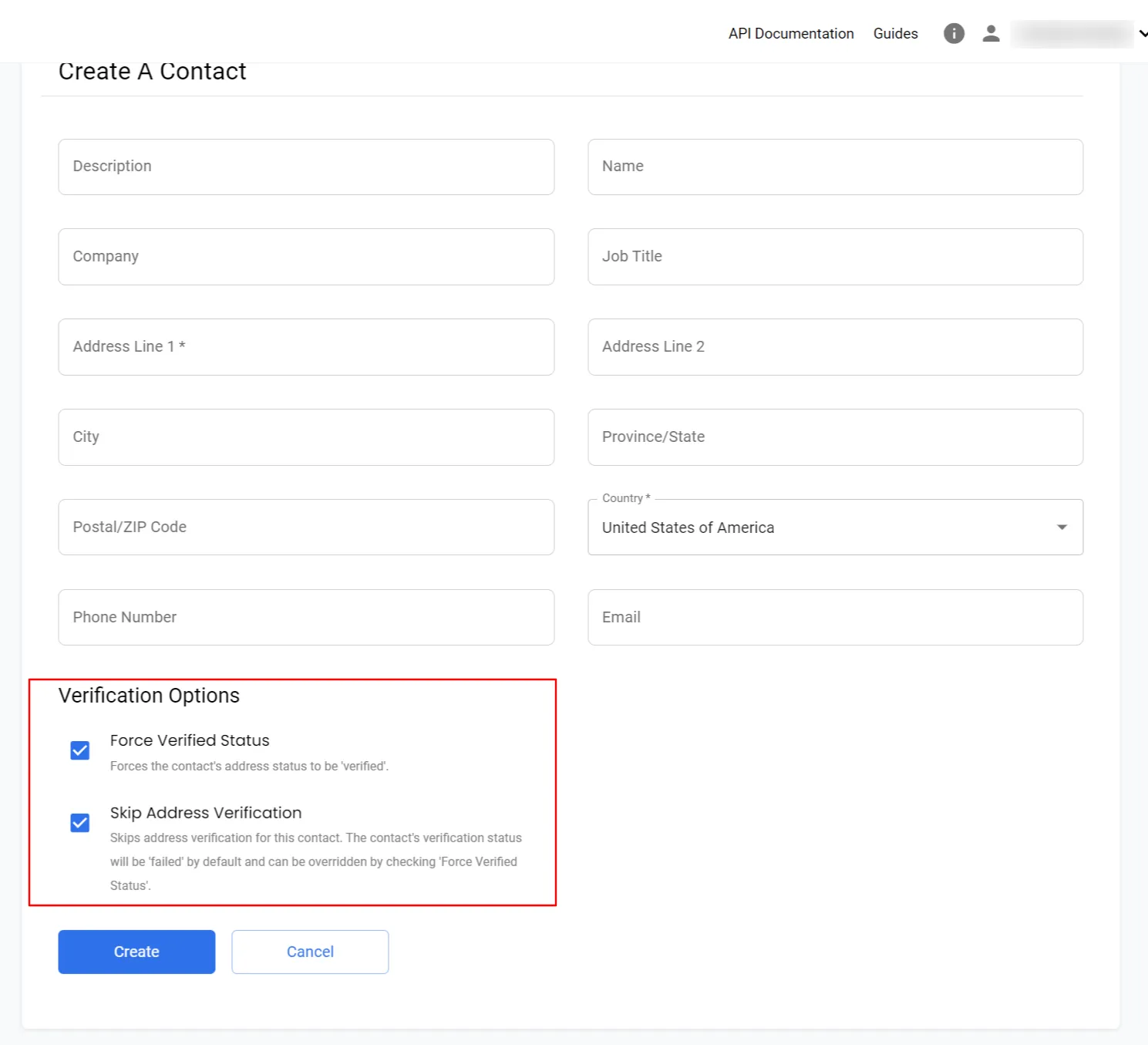Focus the Email field
This screenshot has width=1148, height=1045.
pyautogui.click(x=835, y=617)
